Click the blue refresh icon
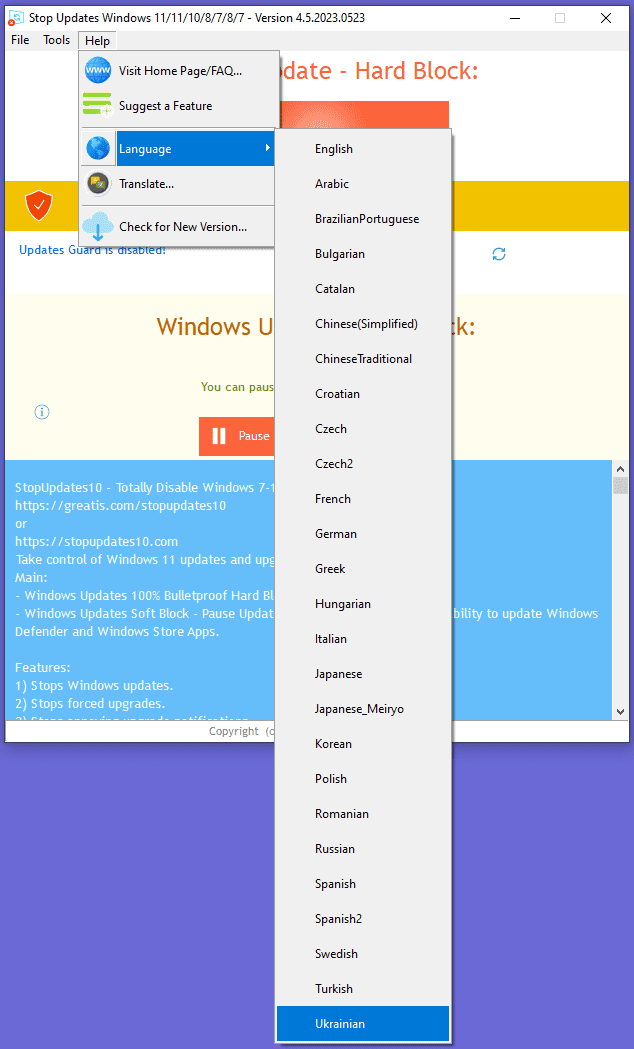The height and width of the screenshot is (1049, 634). tap(499, 254)
